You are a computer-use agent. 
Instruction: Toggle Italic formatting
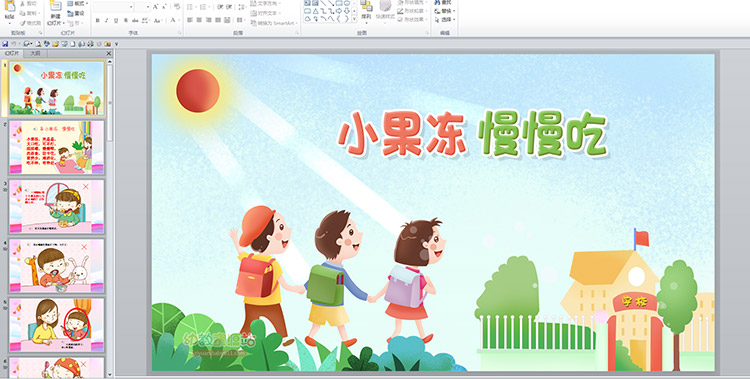pos(107,21)
